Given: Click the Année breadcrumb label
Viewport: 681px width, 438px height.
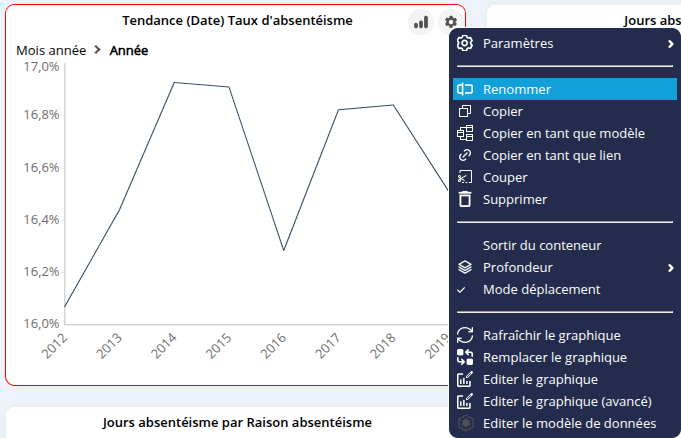Looking at the screenshot, I should click(x=129, y=50).
